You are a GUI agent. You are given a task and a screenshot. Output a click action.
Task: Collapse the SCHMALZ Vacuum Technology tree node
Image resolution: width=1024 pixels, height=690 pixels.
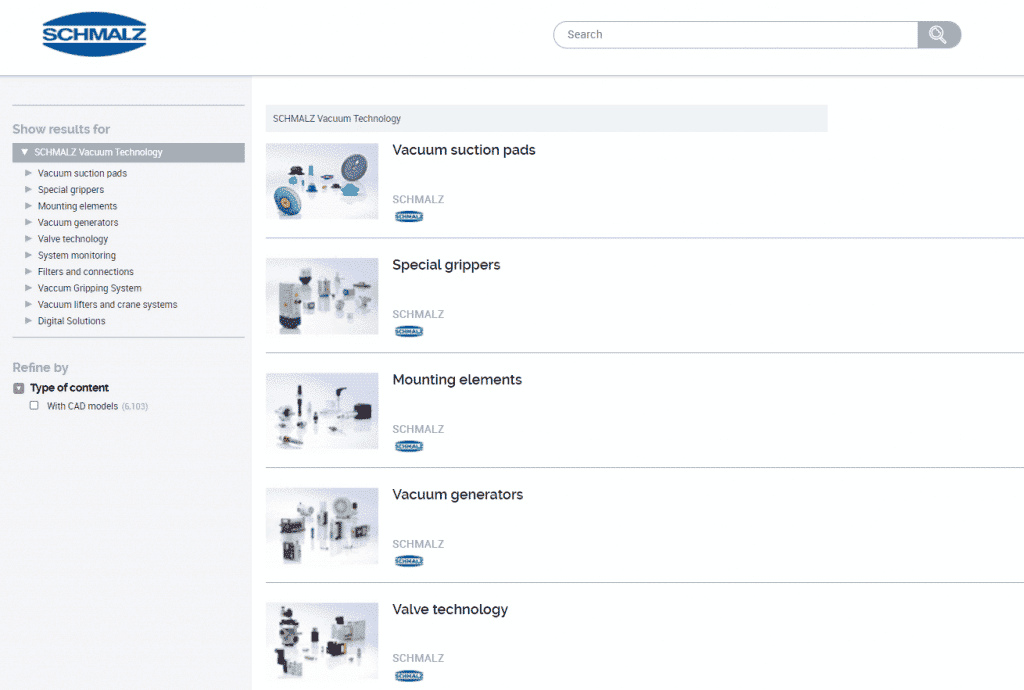pos(25,152)
